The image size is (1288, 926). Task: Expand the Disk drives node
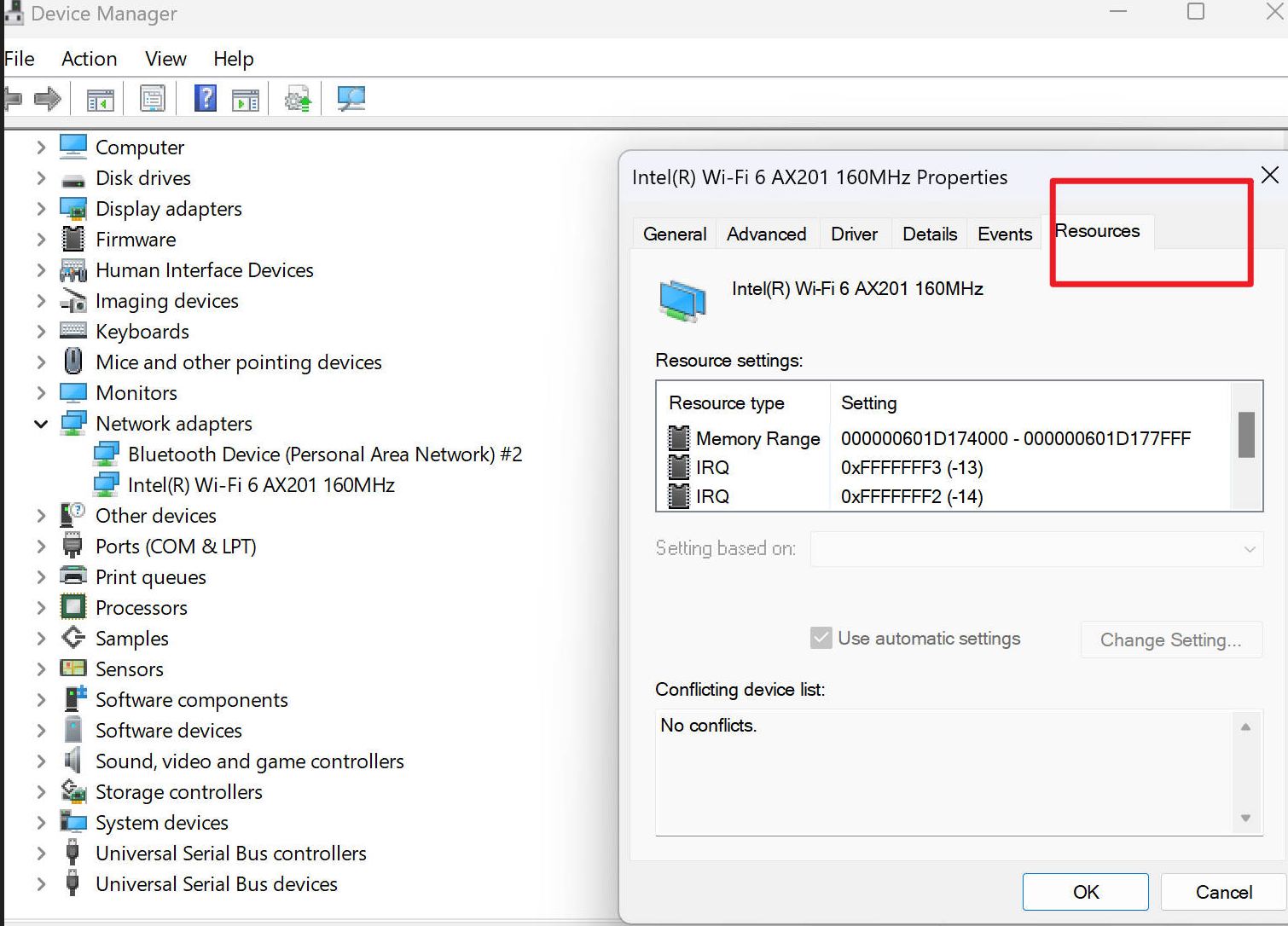coord(41,178)
